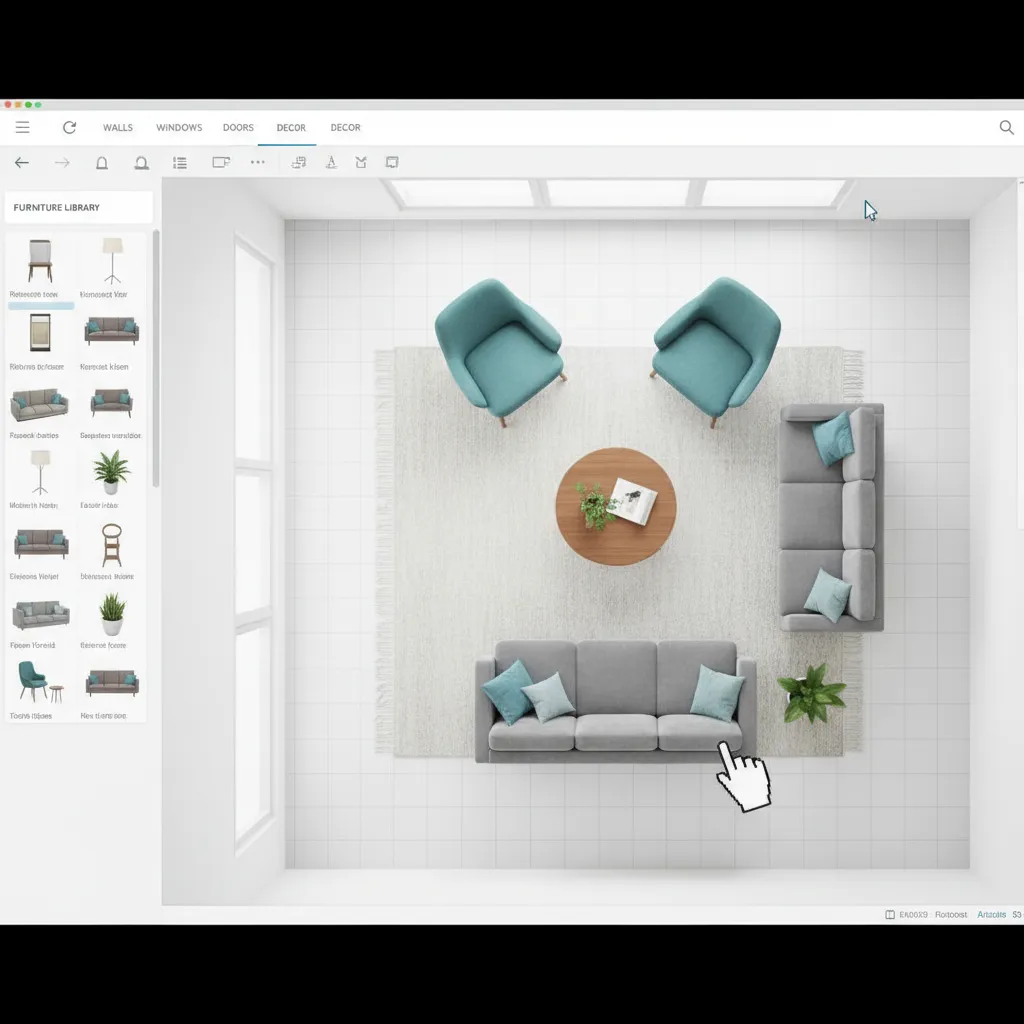Click the furniture library scrollbar
The image size is (1024, 1024).
pyautogui.click(x=155, y=358)
